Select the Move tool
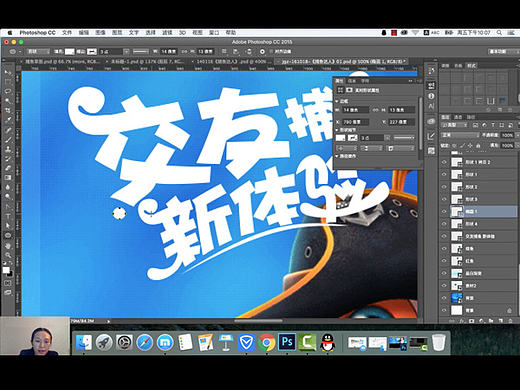This screenshot has height=390, width=520. pos(8,72)
